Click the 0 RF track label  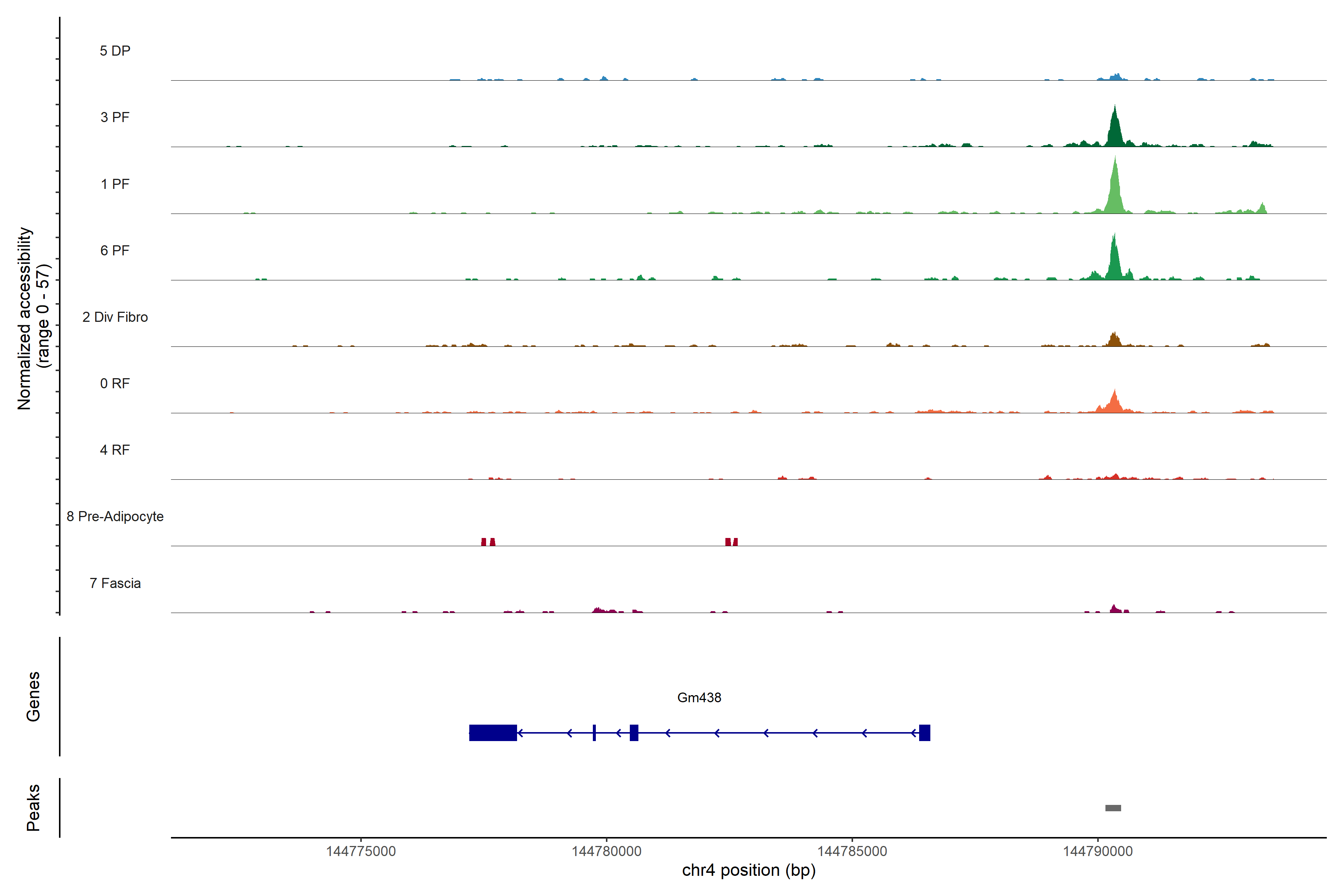tap(115, 383)
